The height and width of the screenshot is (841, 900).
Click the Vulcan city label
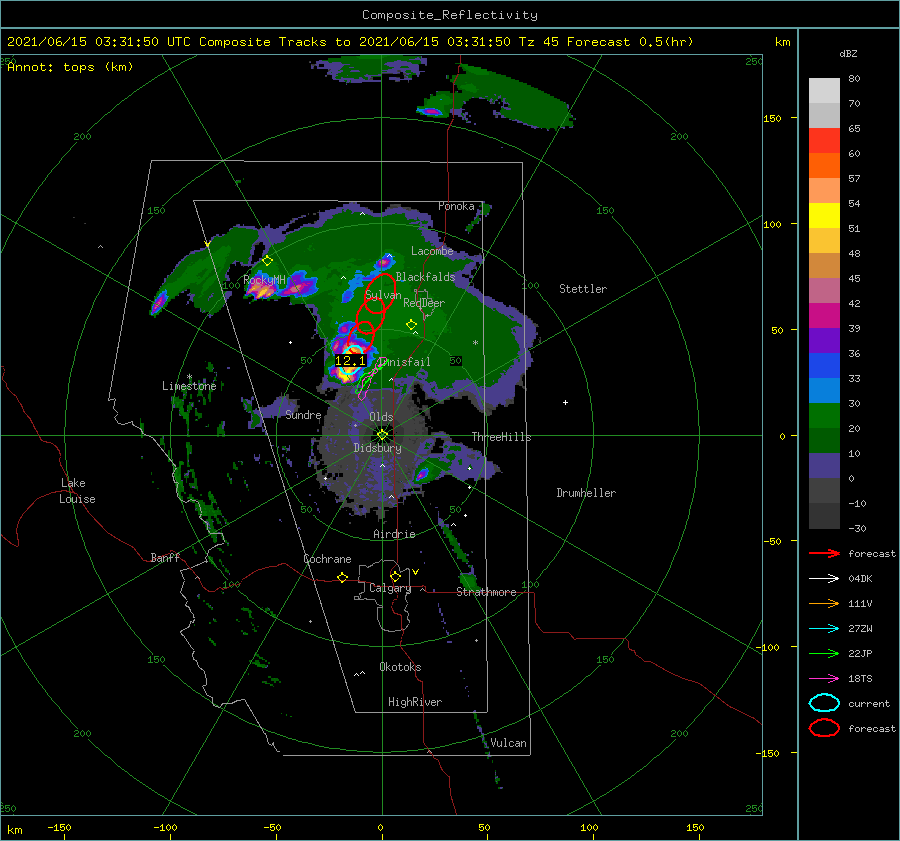tap(508, 743)
